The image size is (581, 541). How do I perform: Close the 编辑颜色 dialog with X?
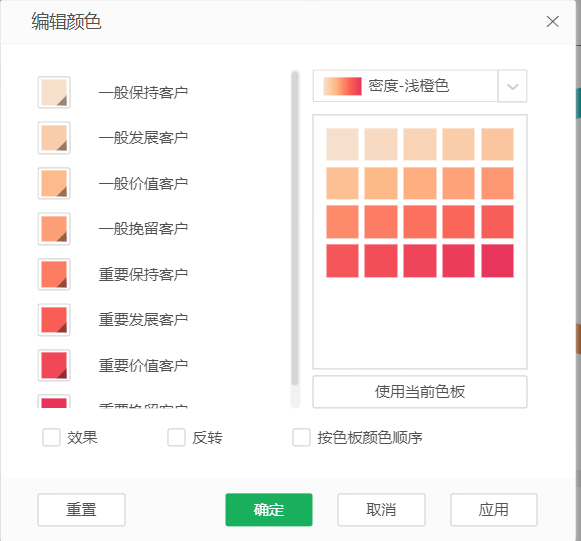(552, 21)
